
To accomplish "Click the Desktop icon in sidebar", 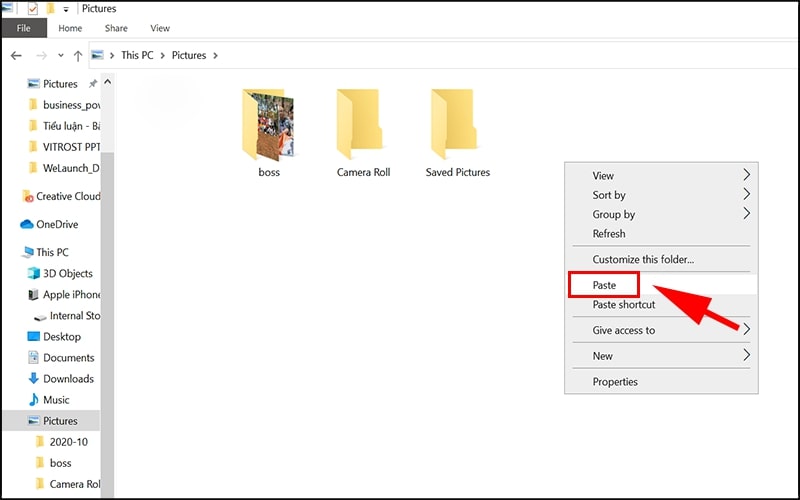I will coord(33,336).
